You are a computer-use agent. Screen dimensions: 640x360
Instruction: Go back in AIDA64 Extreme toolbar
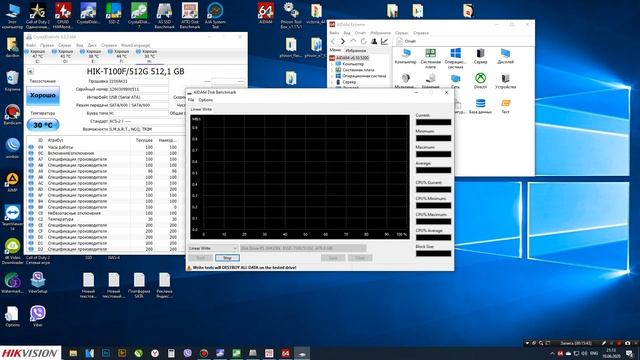(x=333, y=41)
